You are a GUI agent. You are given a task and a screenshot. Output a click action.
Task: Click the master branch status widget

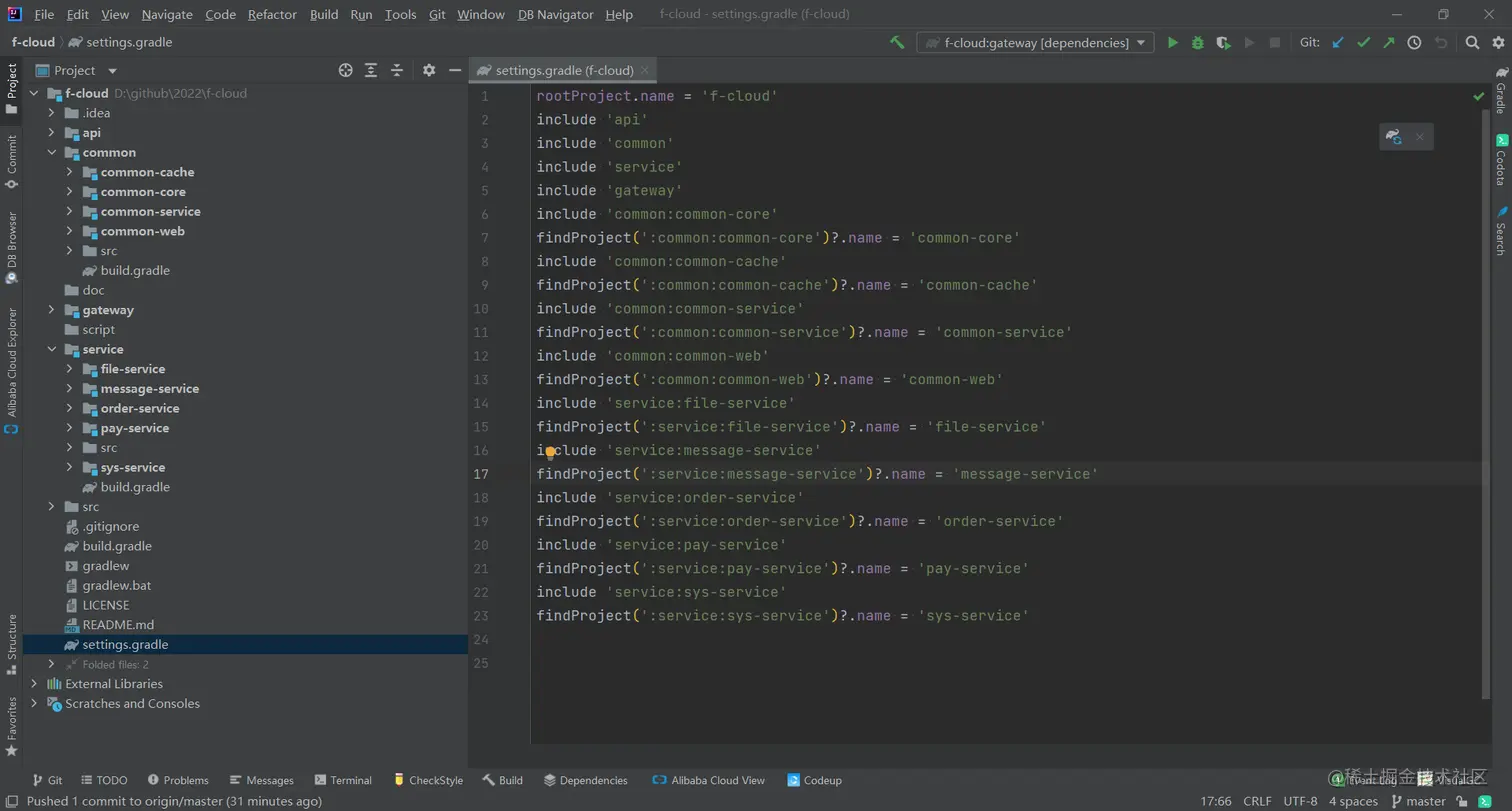(x=1418, y=801)
